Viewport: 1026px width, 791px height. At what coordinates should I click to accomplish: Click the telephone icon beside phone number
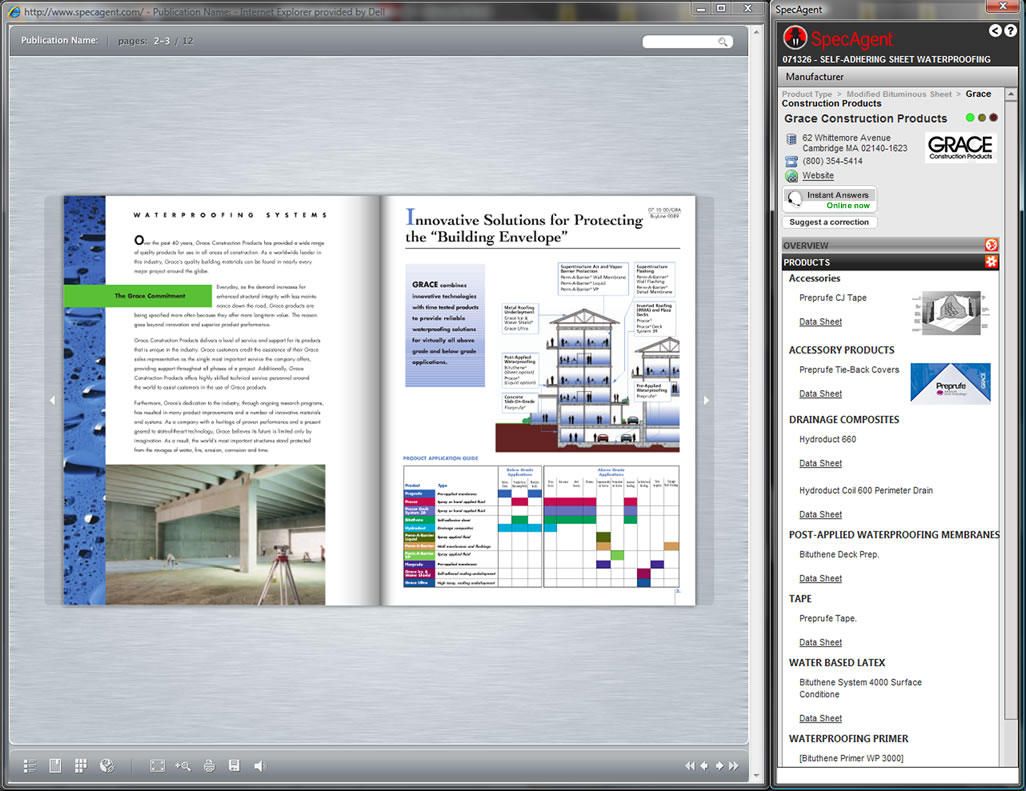(x=791, y=161)
